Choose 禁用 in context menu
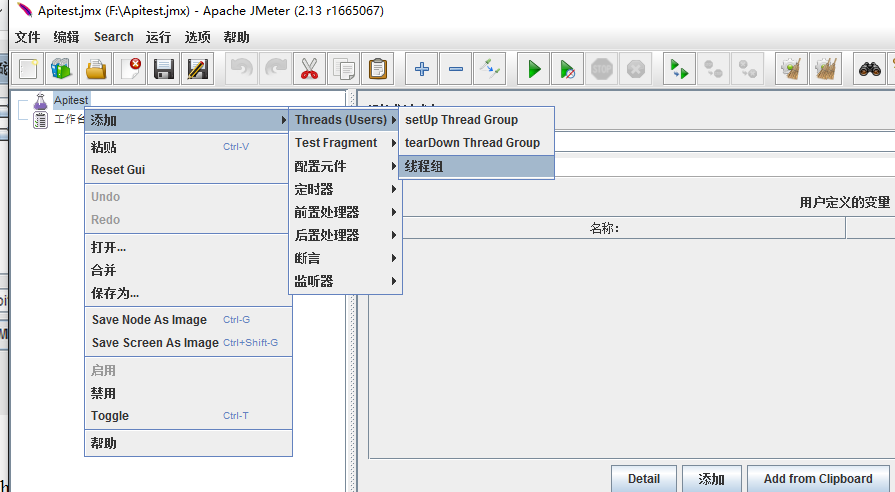The width and height of the screenshot is (895, 492). tap(187, 393)
